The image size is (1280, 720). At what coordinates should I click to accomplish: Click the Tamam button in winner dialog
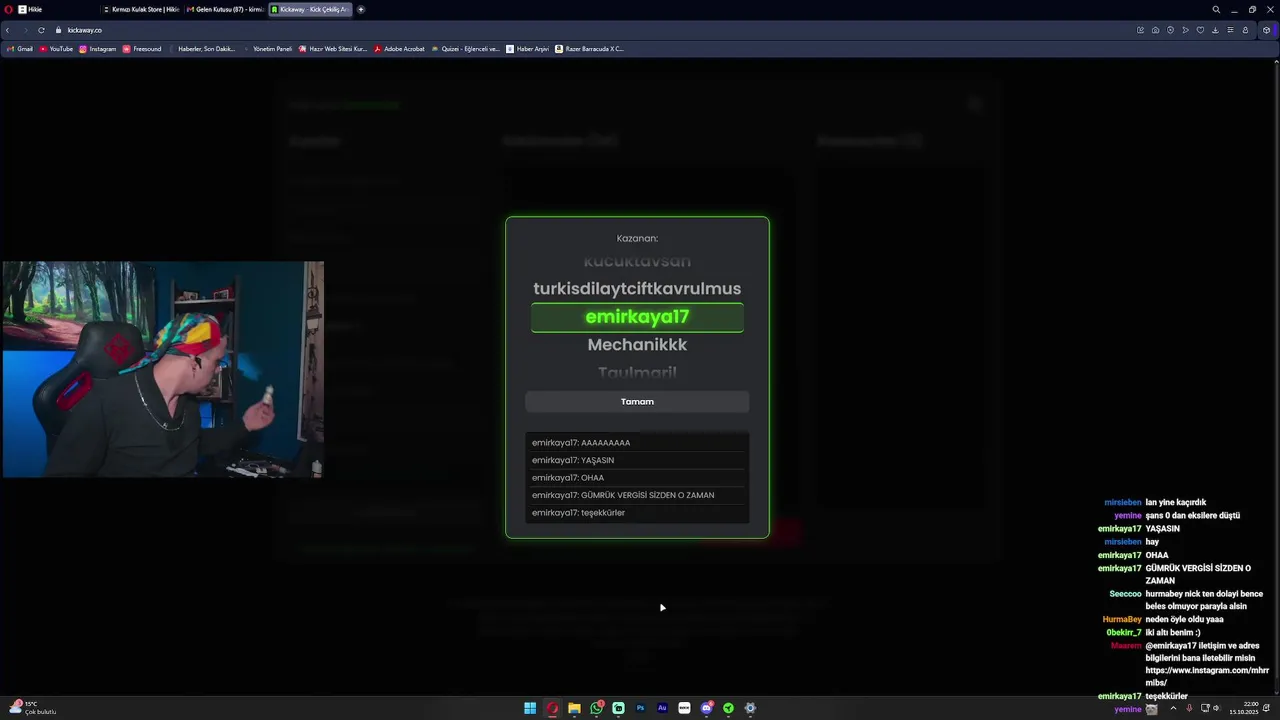pos(637,402)
